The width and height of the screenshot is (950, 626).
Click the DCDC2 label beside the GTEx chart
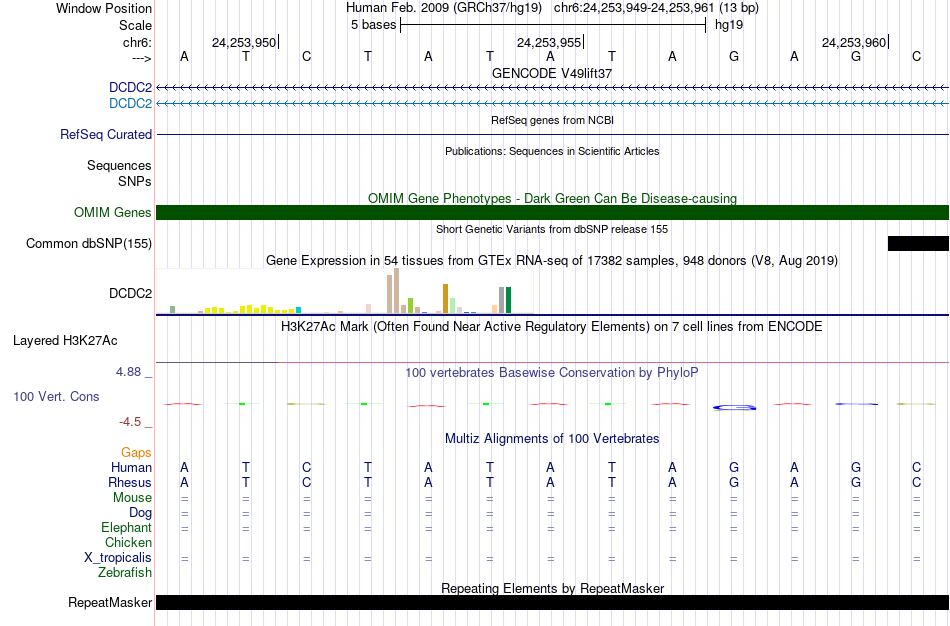pyautogui.click(x=130, y=293)
